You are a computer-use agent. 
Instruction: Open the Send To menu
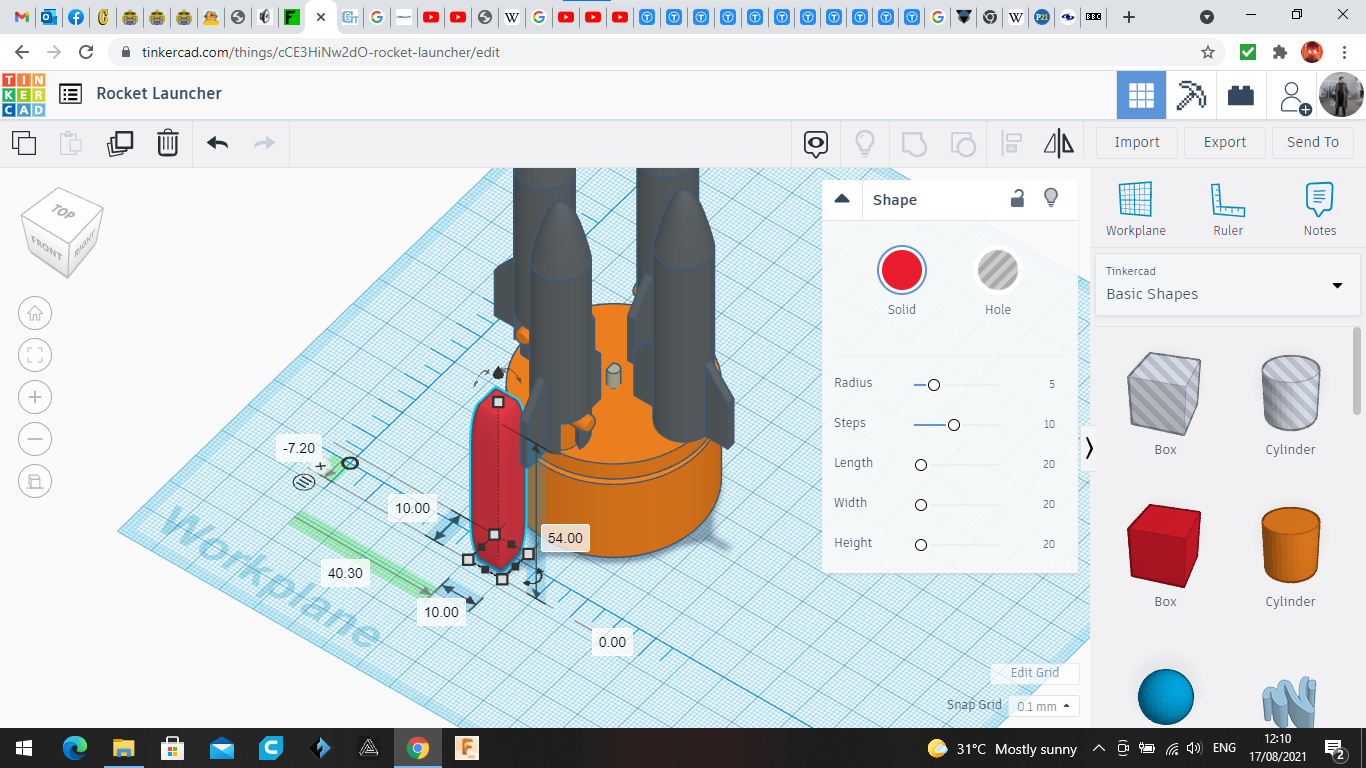[x=1312, y=142]
